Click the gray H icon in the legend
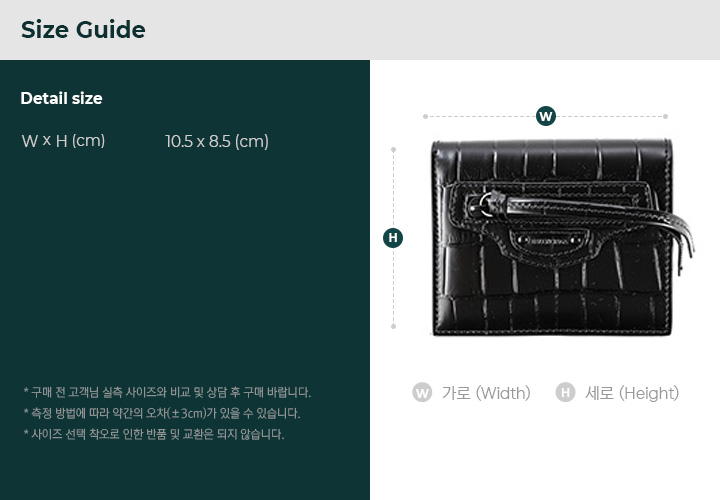This screenshot has height=500, width=720. click(565, 393)
